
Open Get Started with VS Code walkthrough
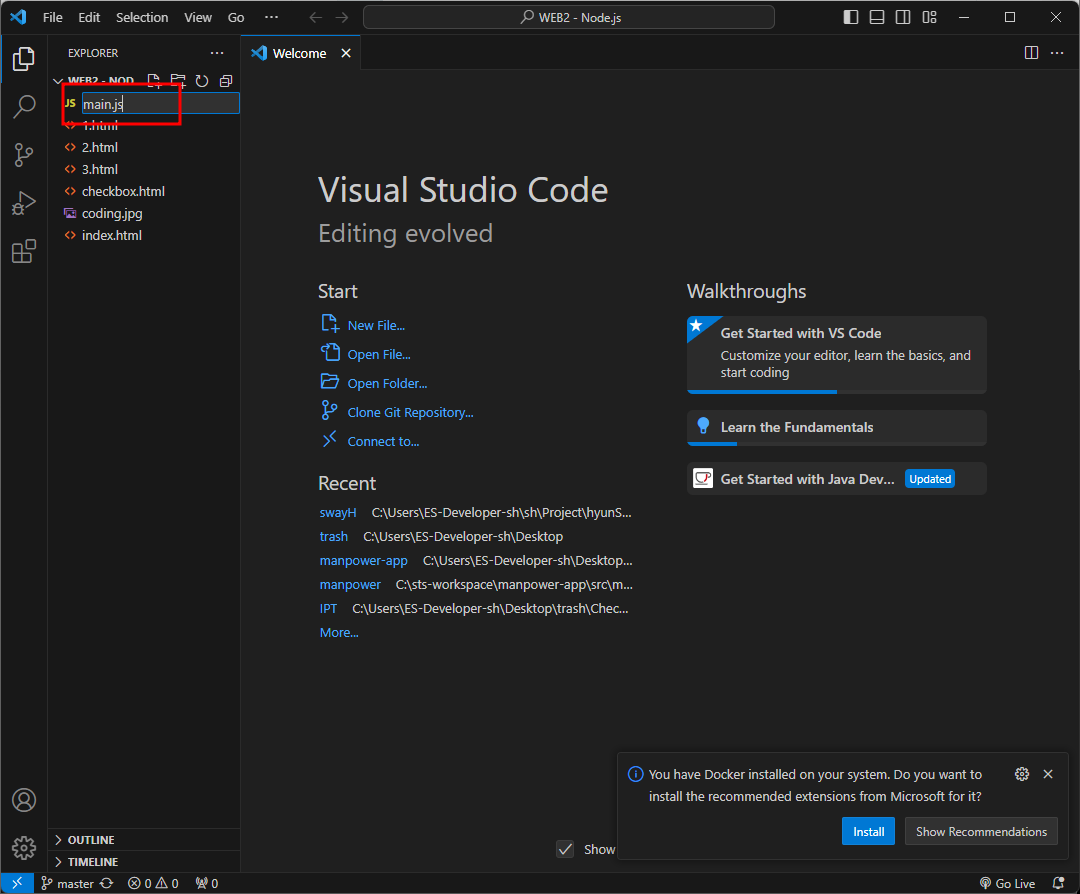(x=837, y=354)
